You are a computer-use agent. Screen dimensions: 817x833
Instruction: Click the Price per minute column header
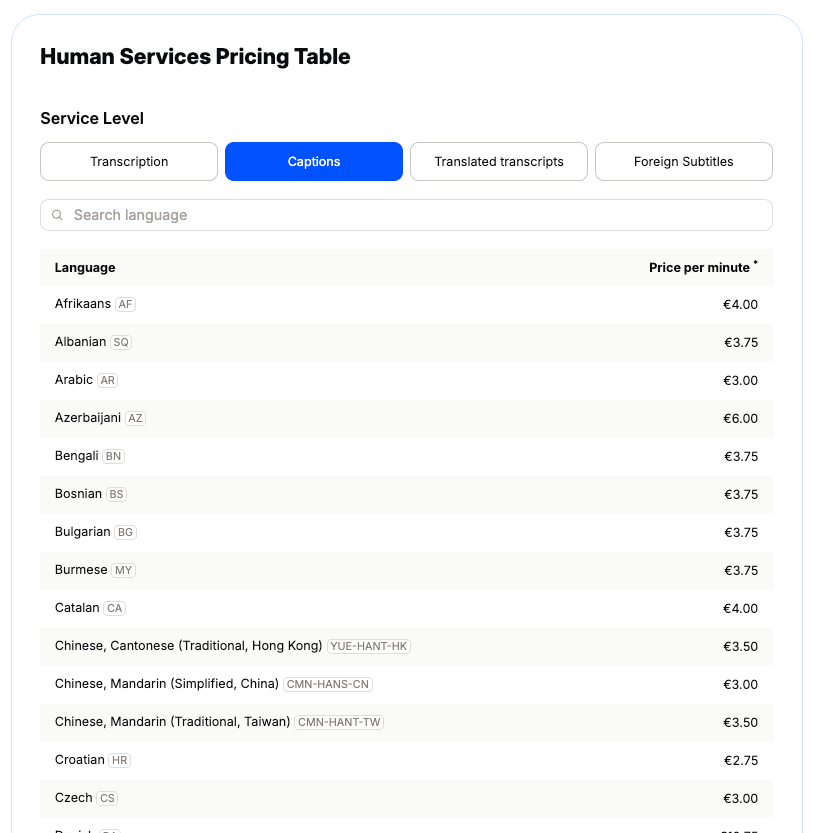point(700,267)
